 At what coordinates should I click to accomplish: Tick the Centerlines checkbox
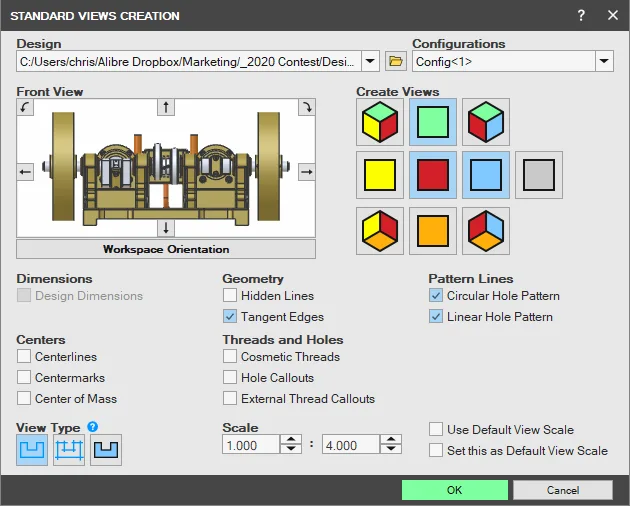pos(24,356)
